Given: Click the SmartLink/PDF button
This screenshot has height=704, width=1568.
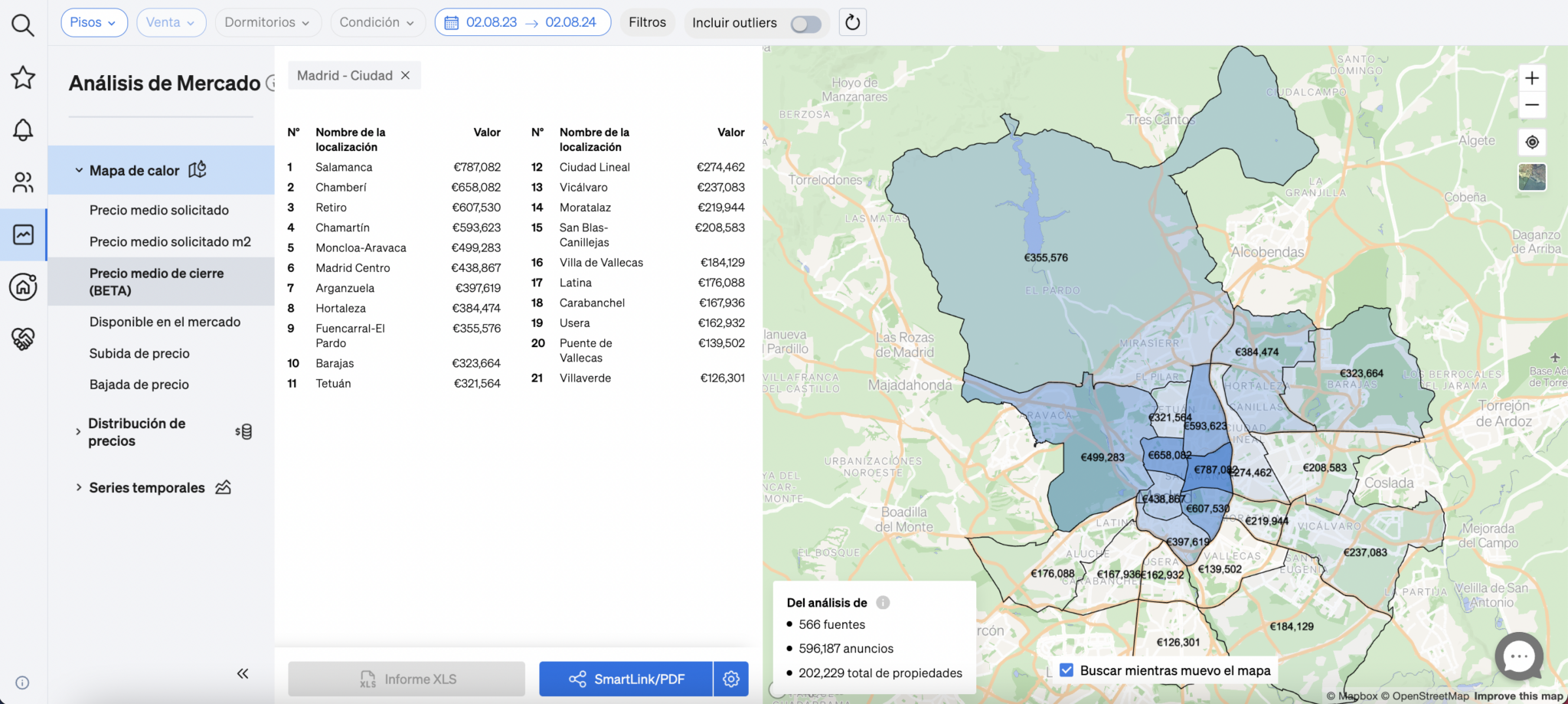Looking at the screenshot, I should click(626, 679).
